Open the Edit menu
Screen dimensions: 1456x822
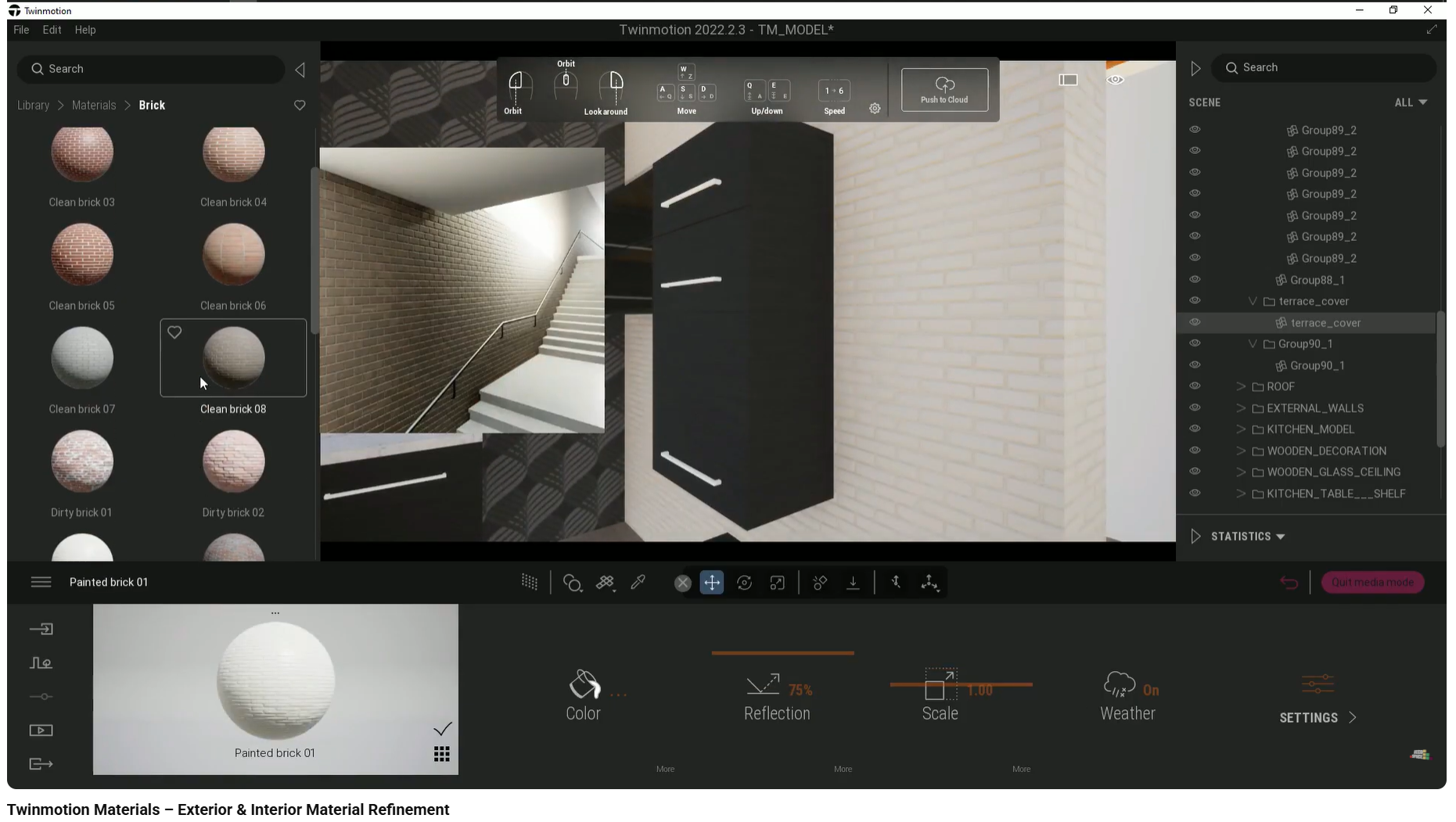pyautogui.click(x=52, y=30)
